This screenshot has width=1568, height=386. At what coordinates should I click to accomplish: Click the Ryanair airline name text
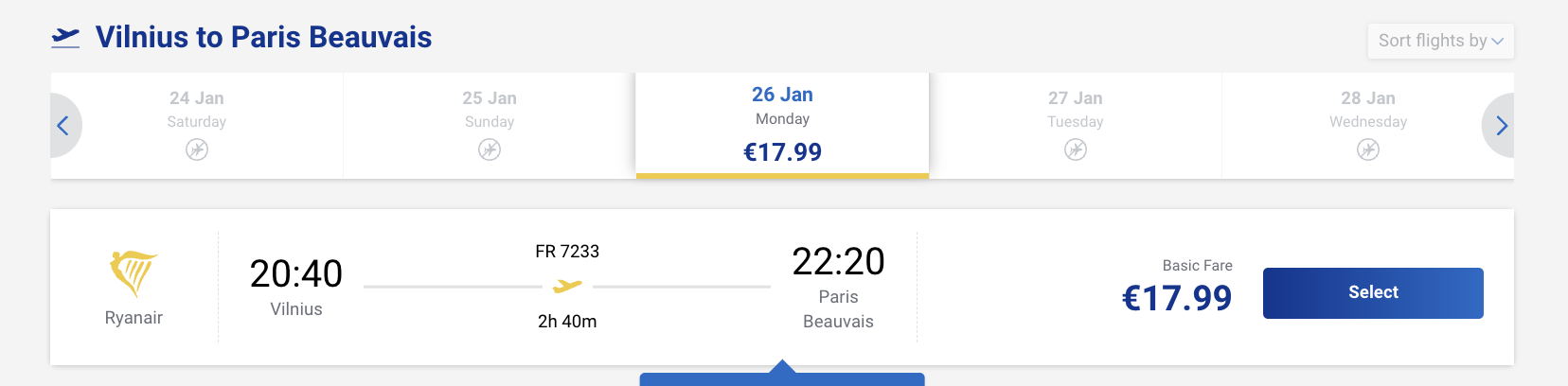pyautogui.click(x=134, y=318)
